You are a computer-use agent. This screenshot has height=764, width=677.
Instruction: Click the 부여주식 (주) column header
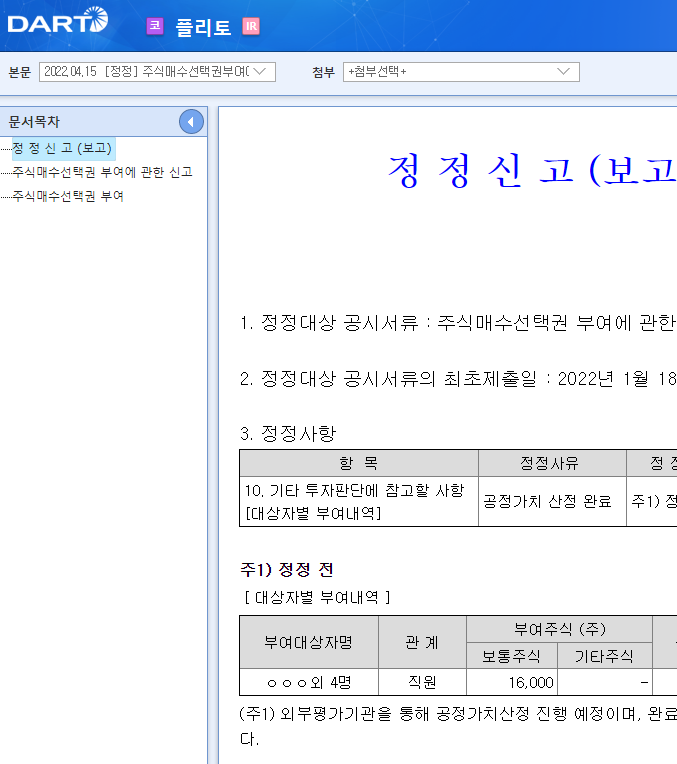click(560, 629)
